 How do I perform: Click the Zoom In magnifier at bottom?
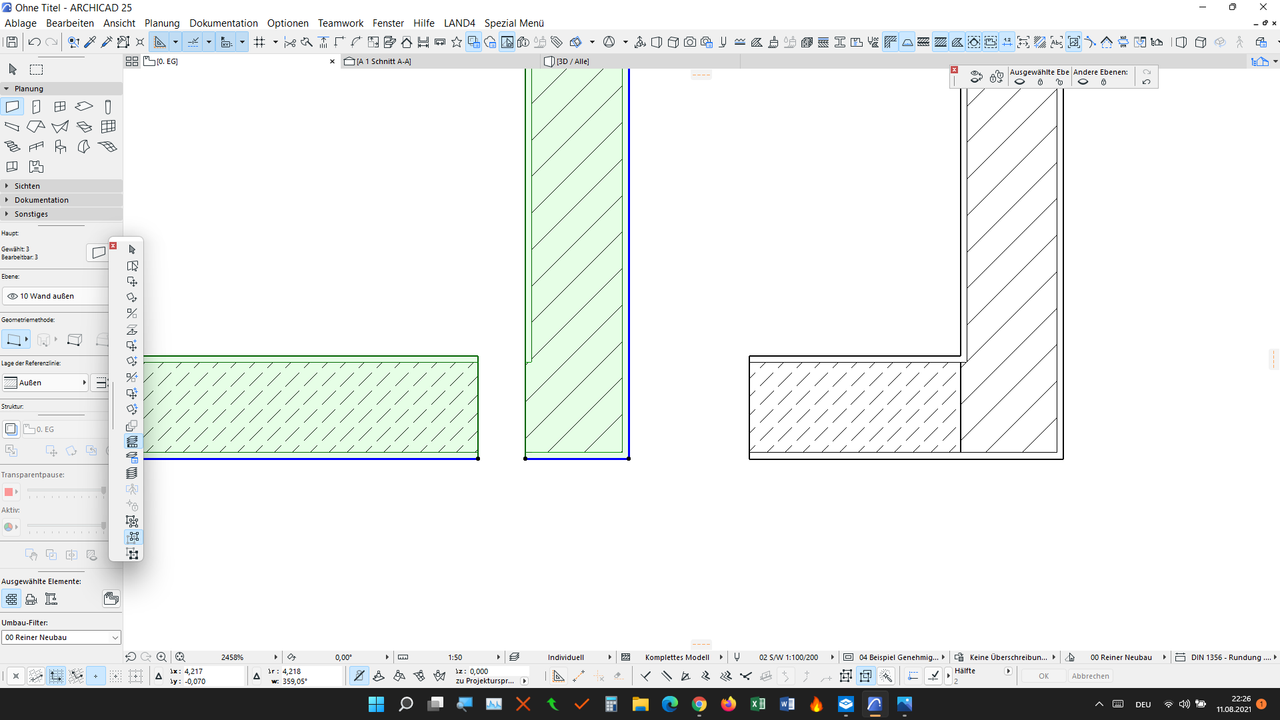[162, 657]
